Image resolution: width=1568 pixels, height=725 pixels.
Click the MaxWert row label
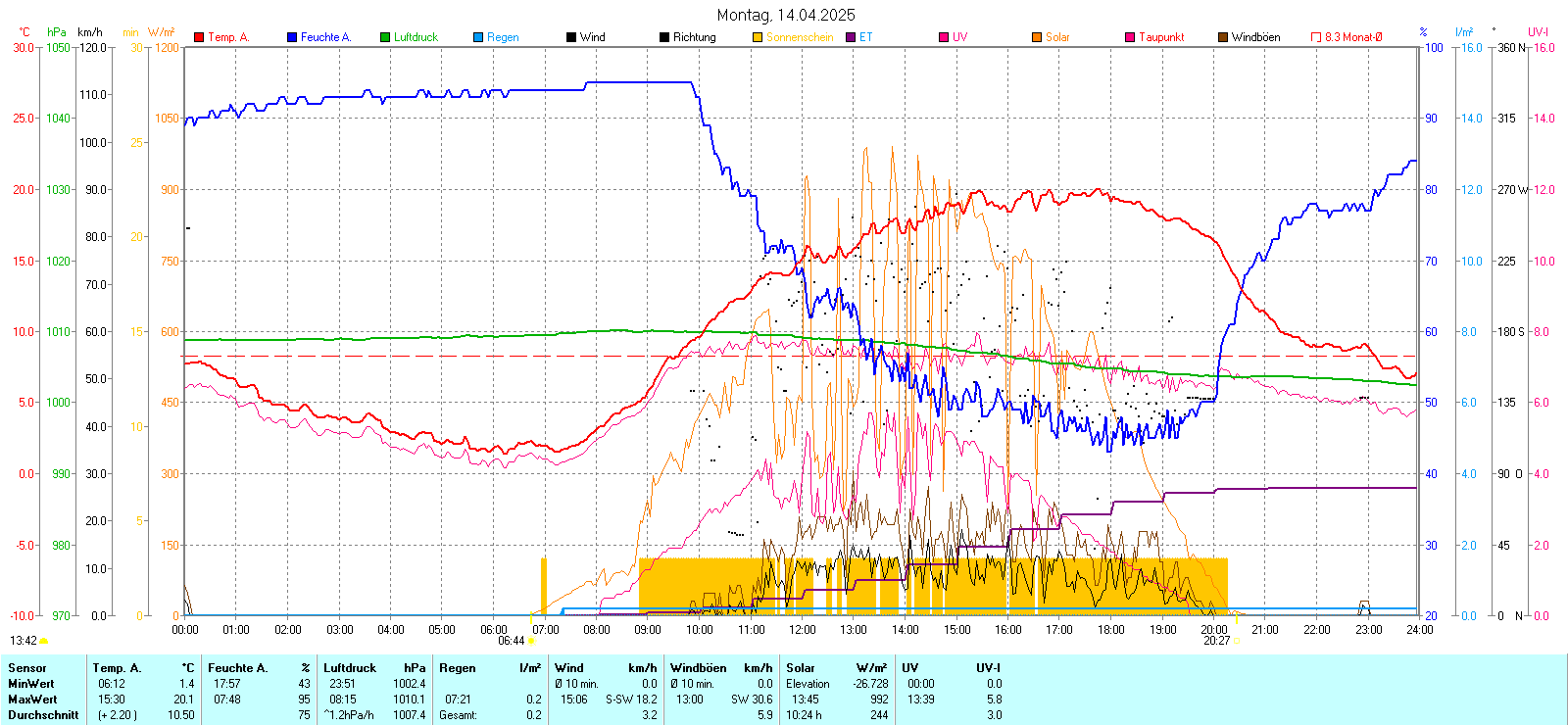[32, 700]
